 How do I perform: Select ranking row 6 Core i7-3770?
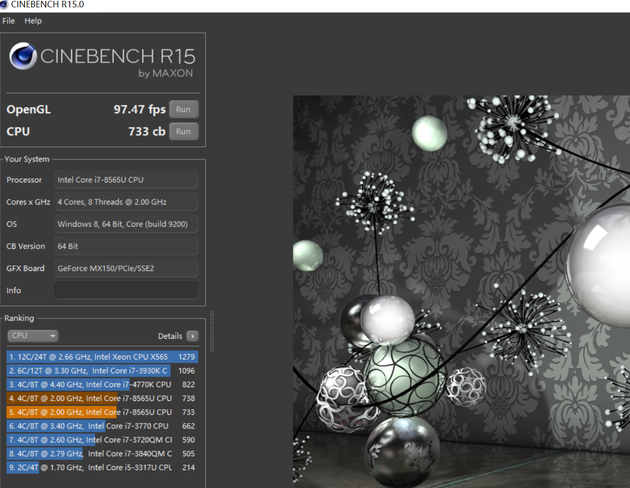(x=102, y=426)
